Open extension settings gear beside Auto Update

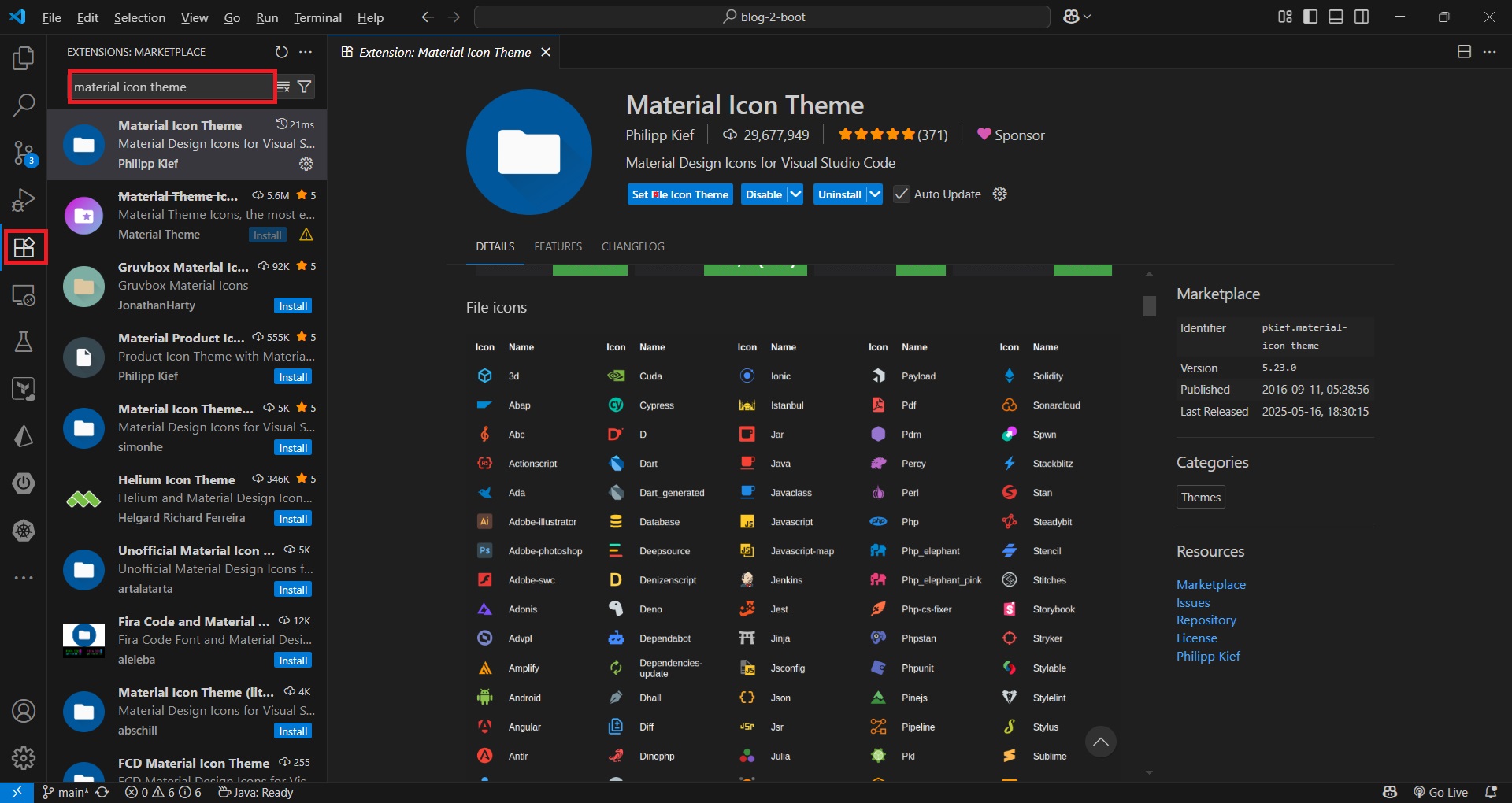(x=1000, y=194)
